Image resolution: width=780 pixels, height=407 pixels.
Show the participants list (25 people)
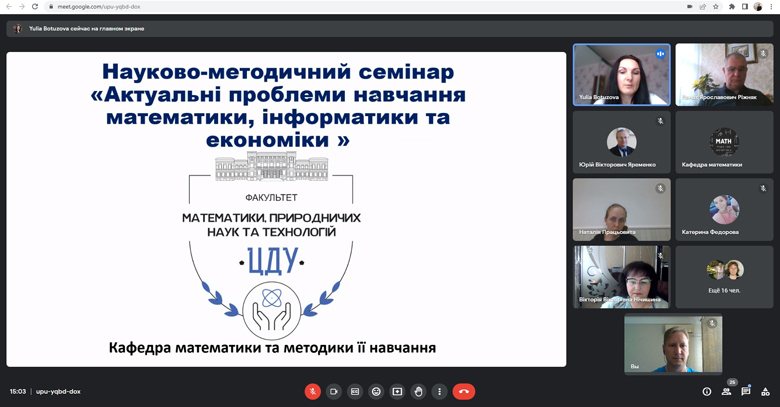726,392
